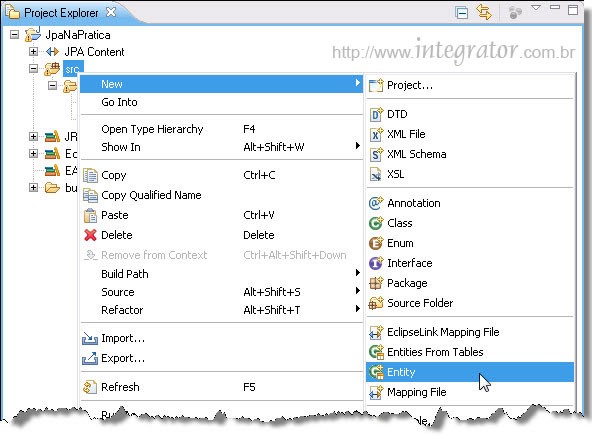Click the JR library books icon
This screenshot has width=592, height=436.
coord(52,136)
